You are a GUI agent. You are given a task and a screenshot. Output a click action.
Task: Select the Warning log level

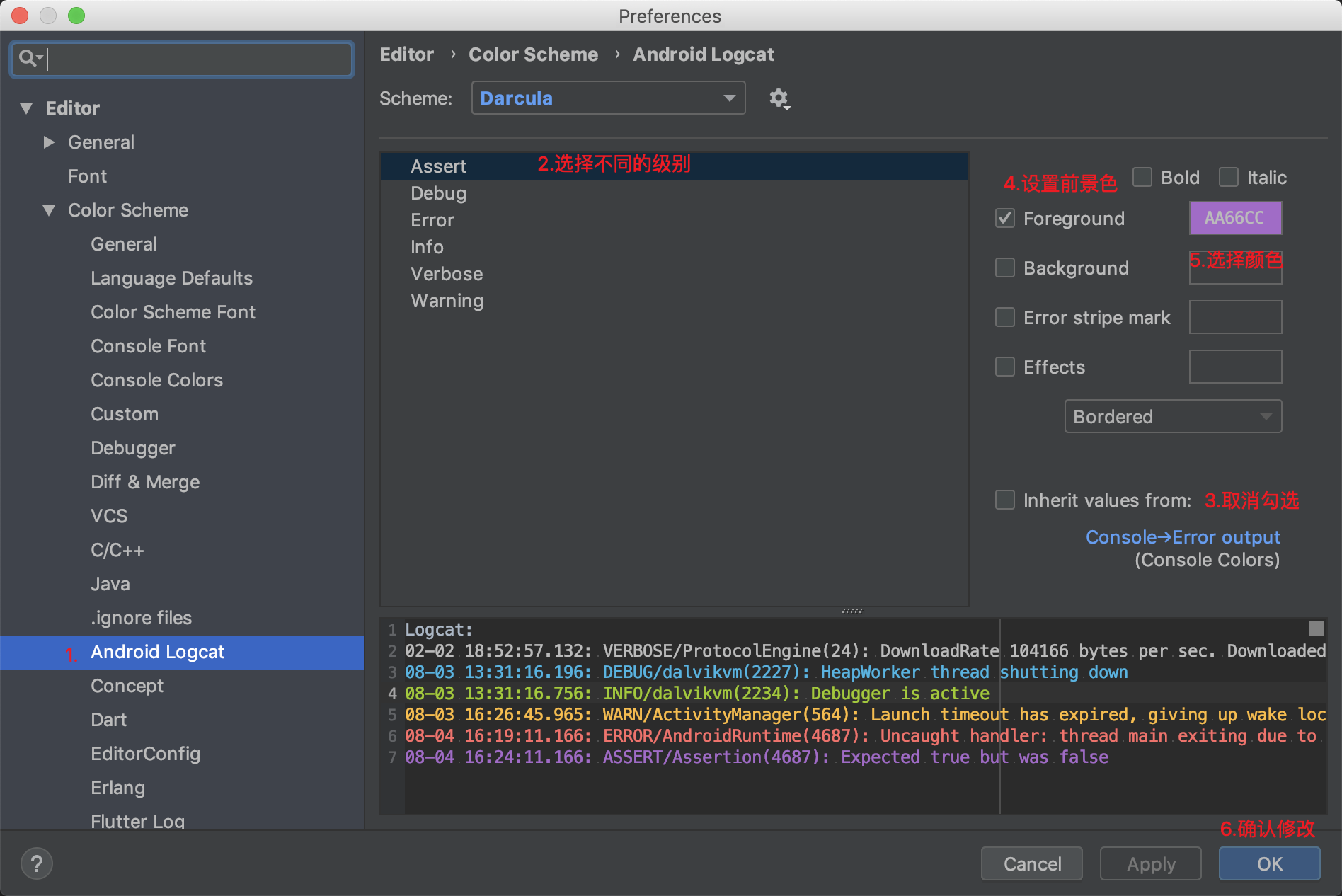675,301
